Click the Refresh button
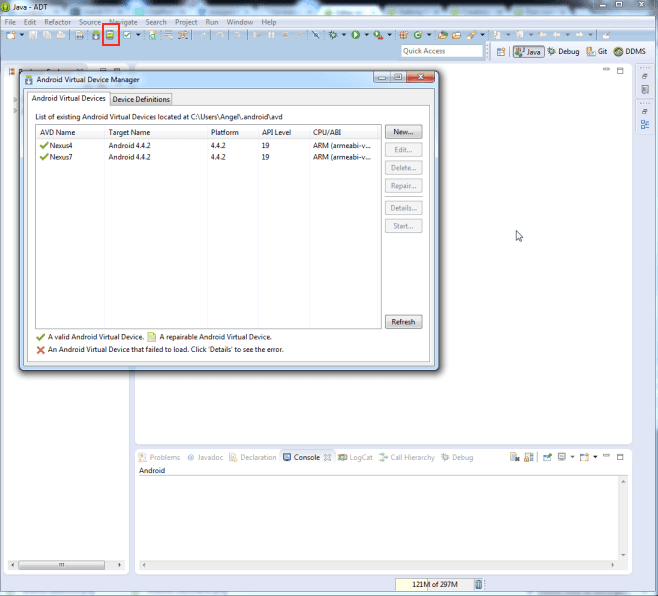 (x=403, y=322)
